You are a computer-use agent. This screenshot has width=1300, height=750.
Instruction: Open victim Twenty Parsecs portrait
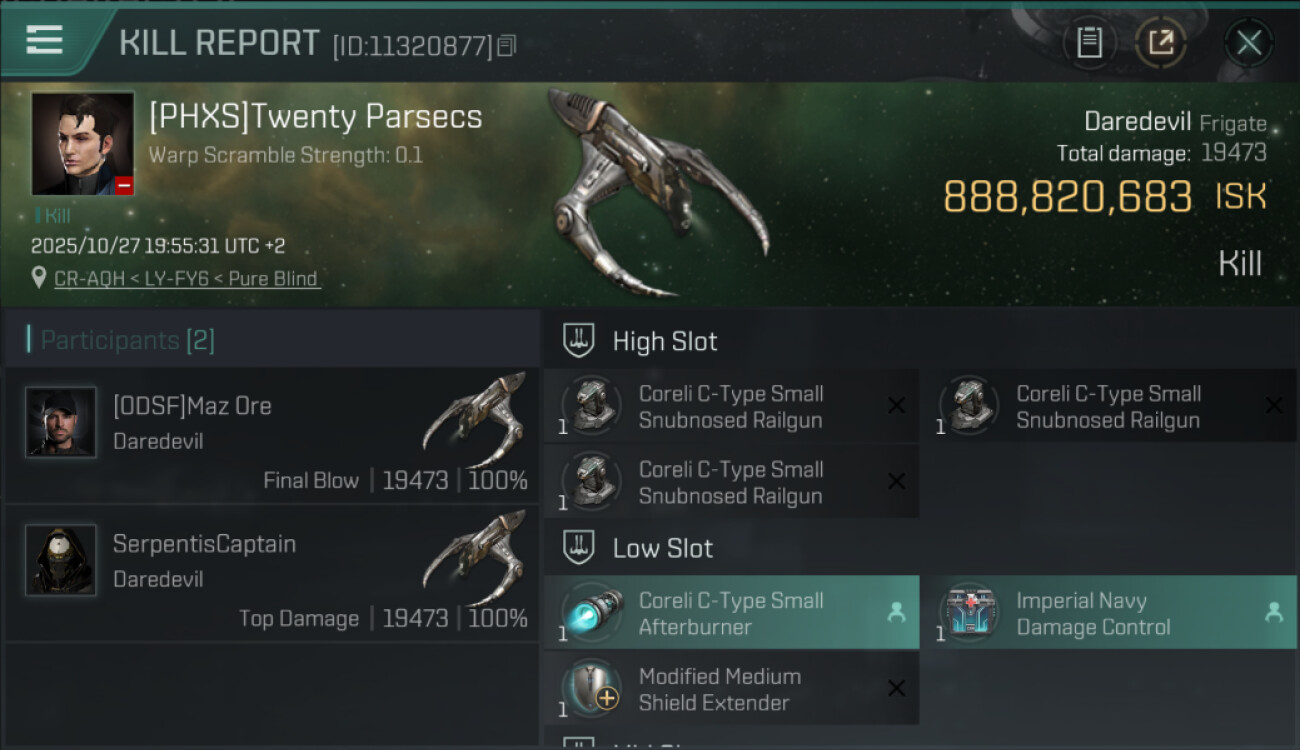83,144
